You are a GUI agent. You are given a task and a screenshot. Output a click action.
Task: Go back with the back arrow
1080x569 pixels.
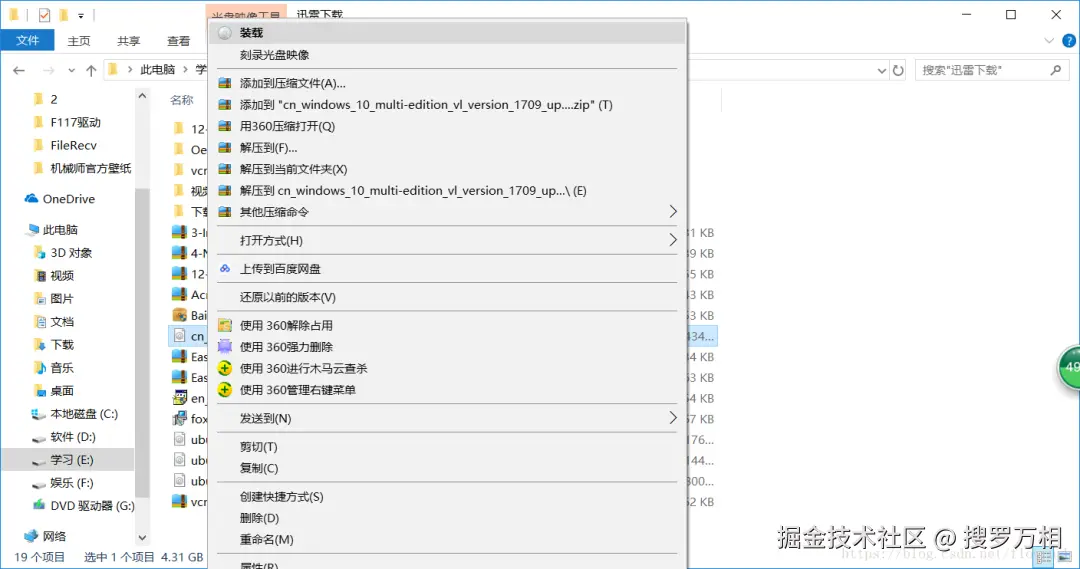(x=19, y=70)
